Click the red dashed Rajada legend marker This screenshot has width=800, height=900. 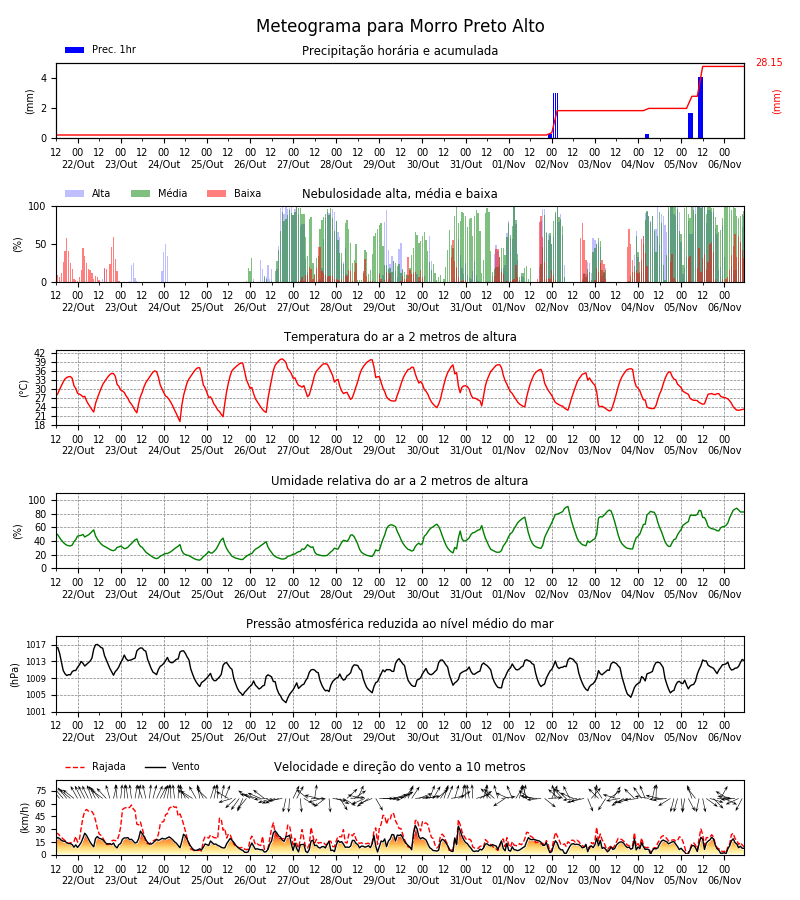pyautogui.click(x=75, y=767)
